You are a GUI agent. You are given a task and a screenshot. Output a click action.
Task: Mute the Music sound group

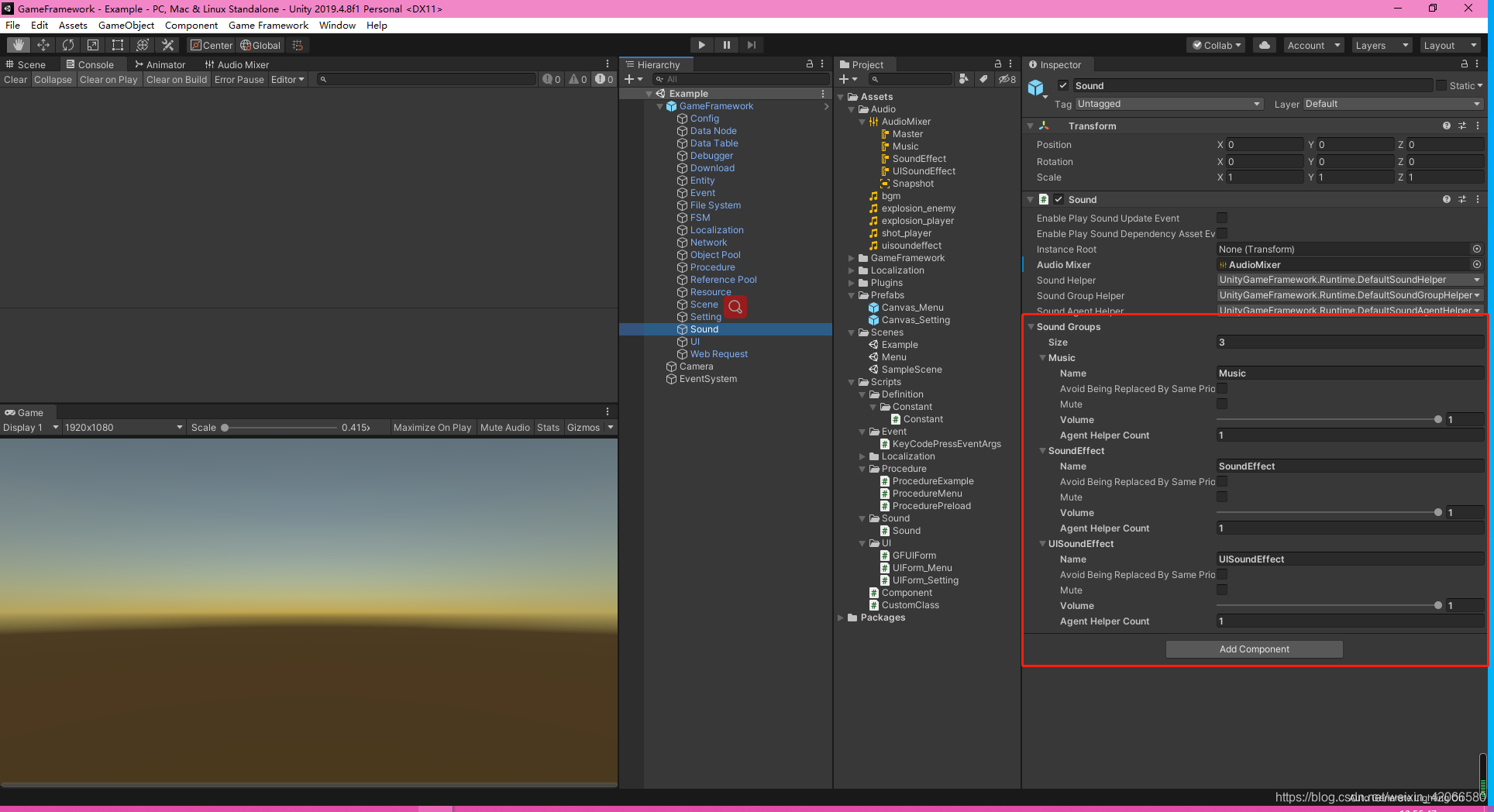[1222, 404]
